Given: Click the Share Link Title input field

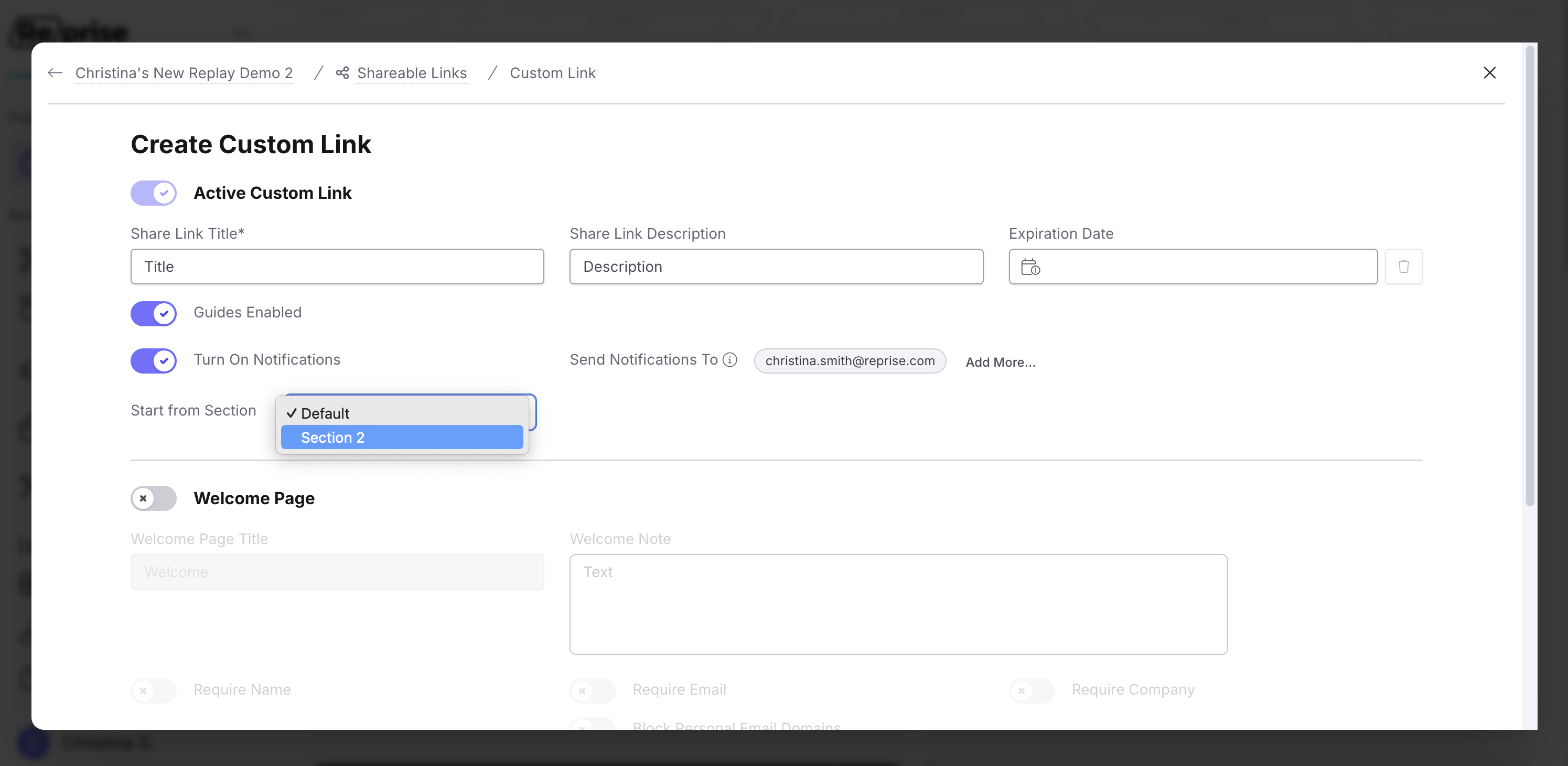Looking at the screenshot, I should pyautogui.click(x=337, y=266).
